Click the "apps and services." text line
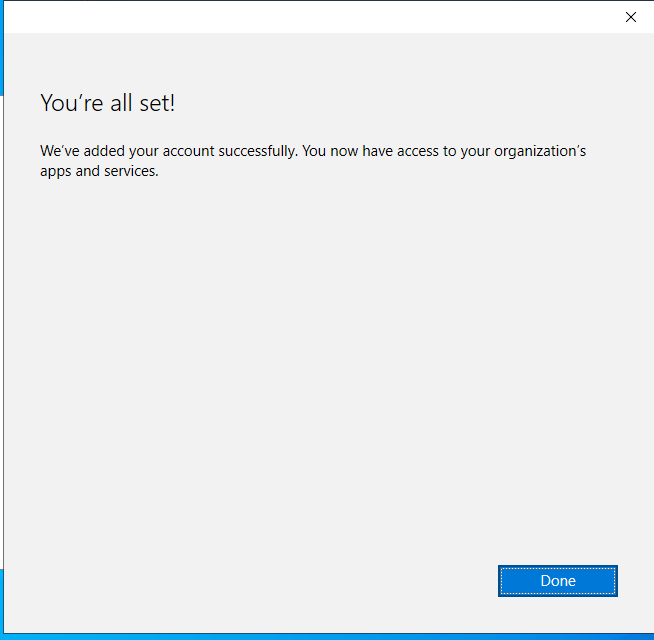Screen dimensions: 654x640 coord(99,171)
